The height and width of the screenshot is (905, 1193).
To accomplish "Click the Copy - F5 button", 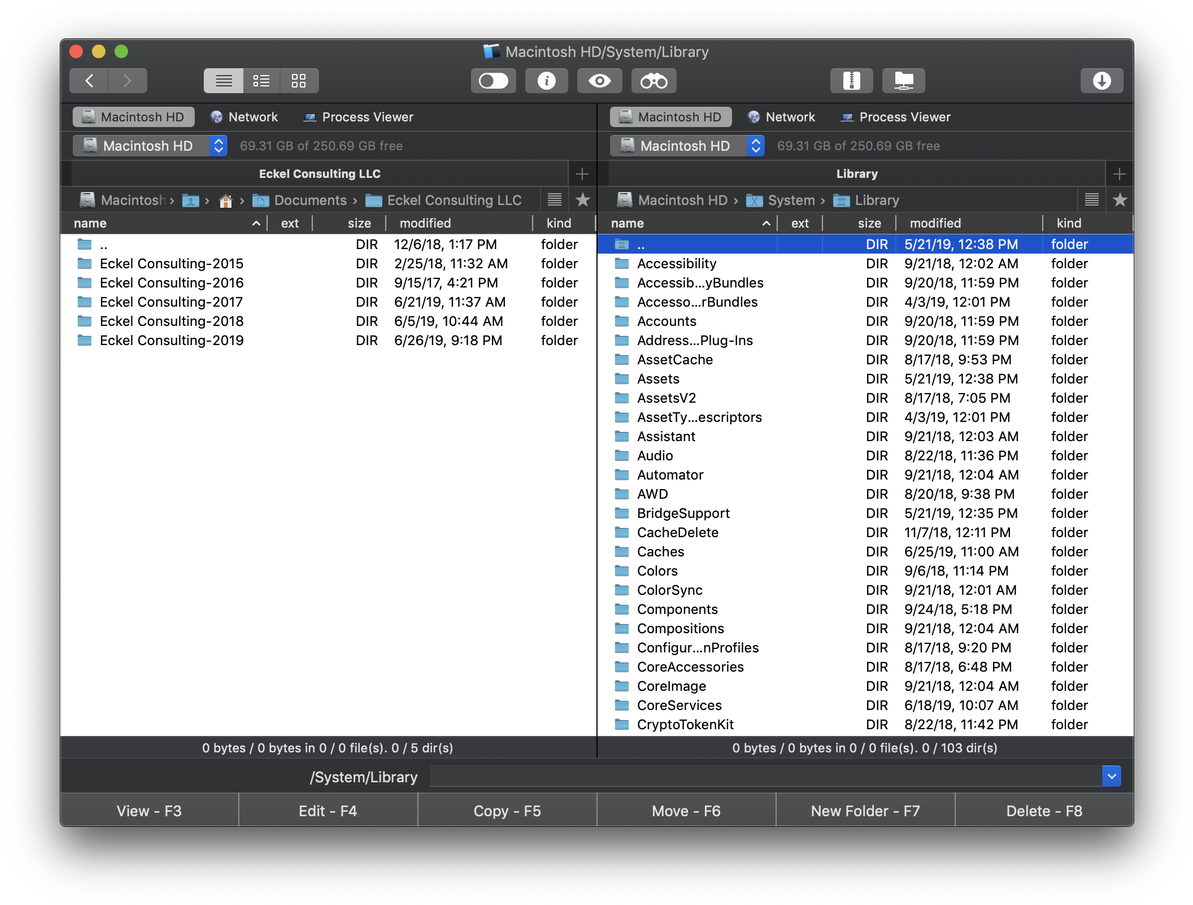I will [x=507, y=811].
